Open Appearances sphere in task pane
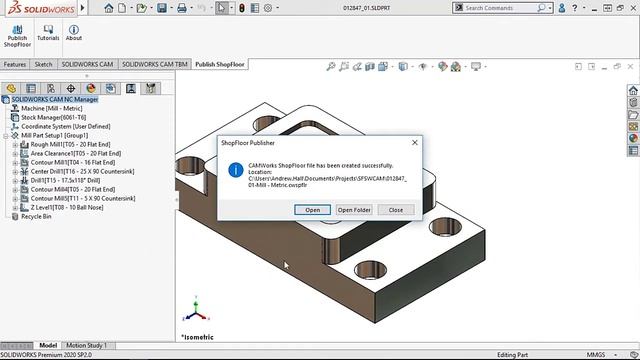The image size is (640, 360). coord(633,138)
